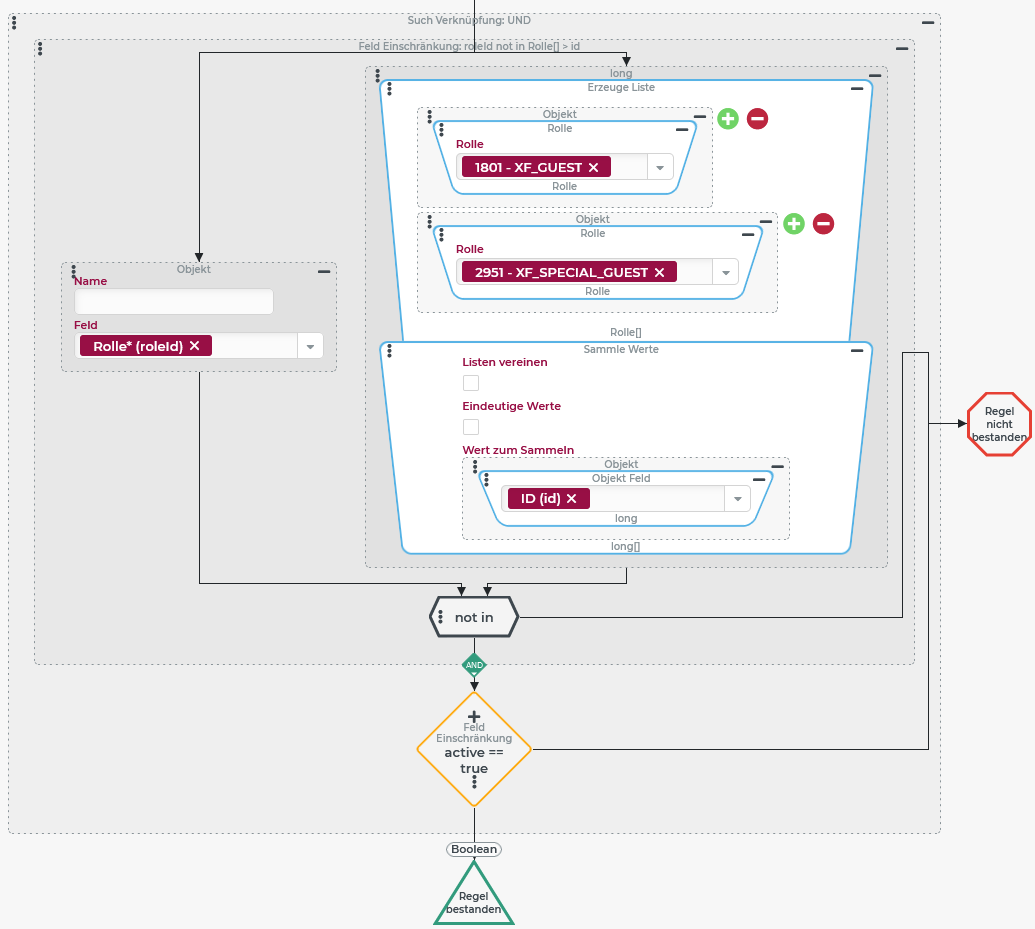Collapse the Erzeuge Liste block
This screenshot has height=929, width=1035.
857,89
